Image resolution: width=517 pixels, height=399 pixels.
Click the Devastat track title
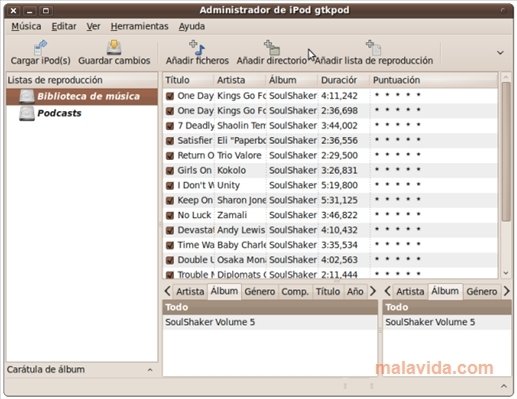coord(196,230)
